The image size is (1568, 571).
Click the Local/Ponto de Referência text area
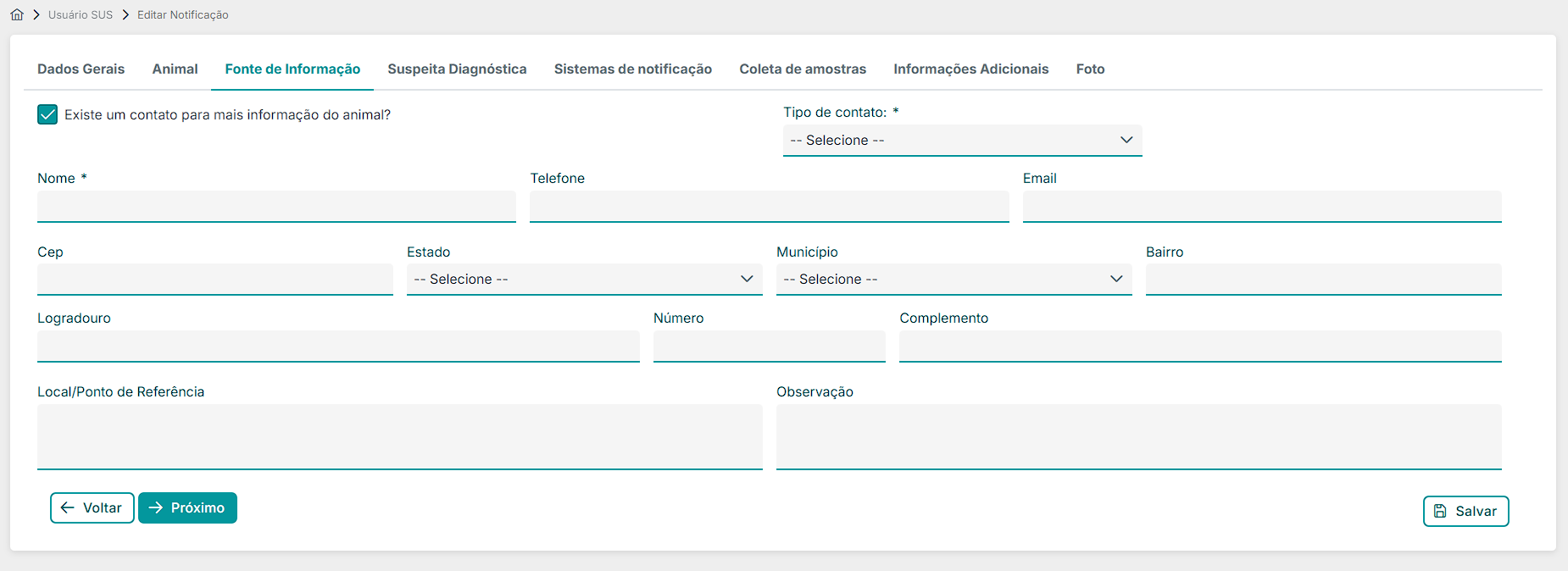click(x=399, y=436)
